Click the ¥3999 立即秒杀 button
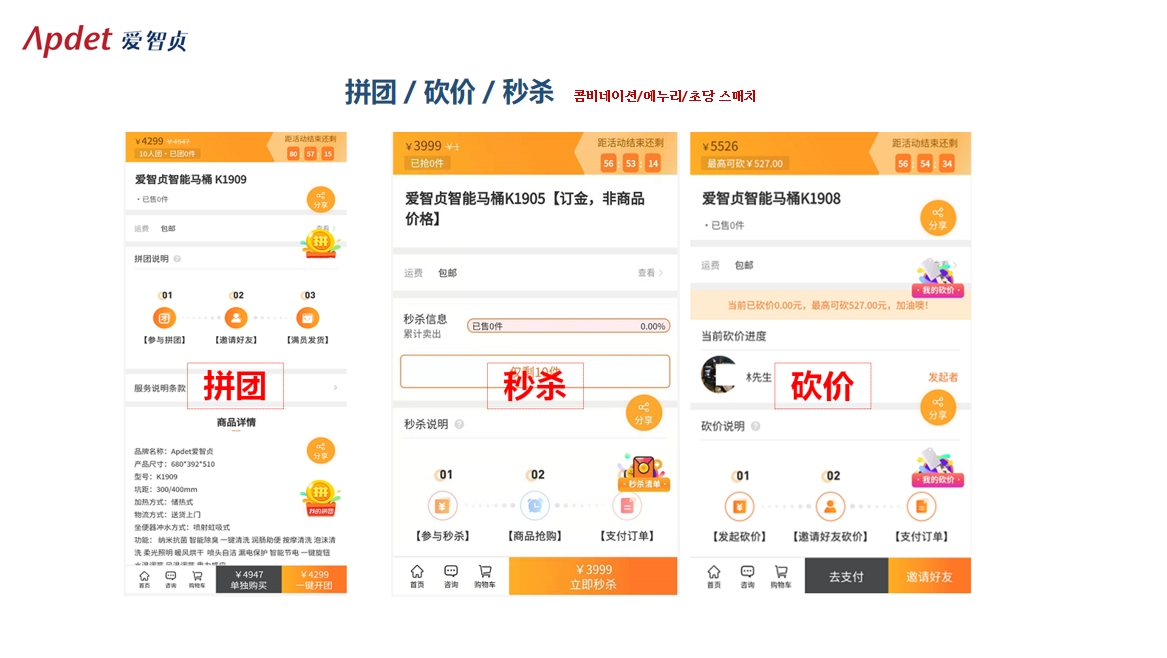Viewport: 1167px width, 658px height. (x=593, y=576)
